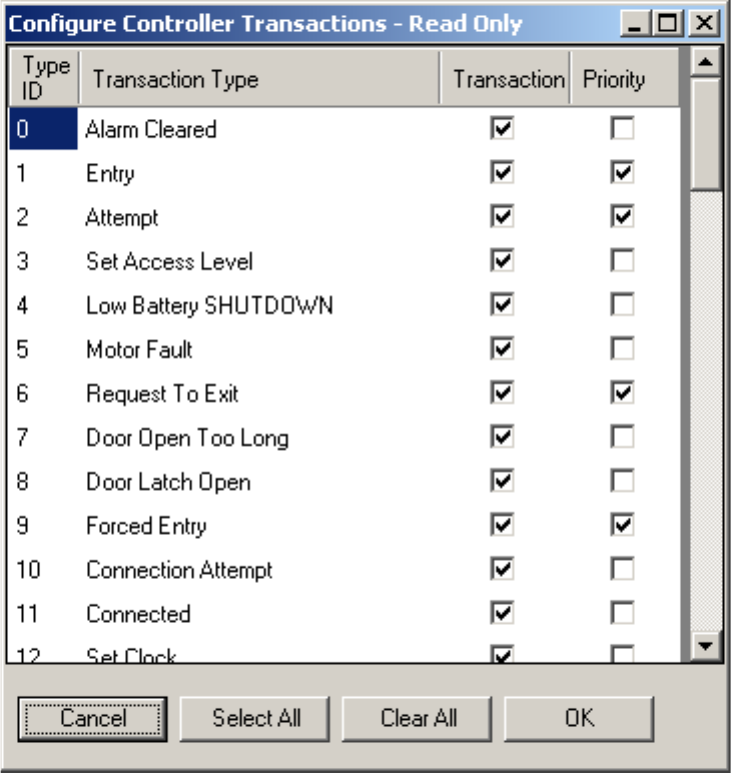This screenshot has width=731, height=773.
Task: Disable Priority checkbox for Entry row
Action: (x=622, y=172)
